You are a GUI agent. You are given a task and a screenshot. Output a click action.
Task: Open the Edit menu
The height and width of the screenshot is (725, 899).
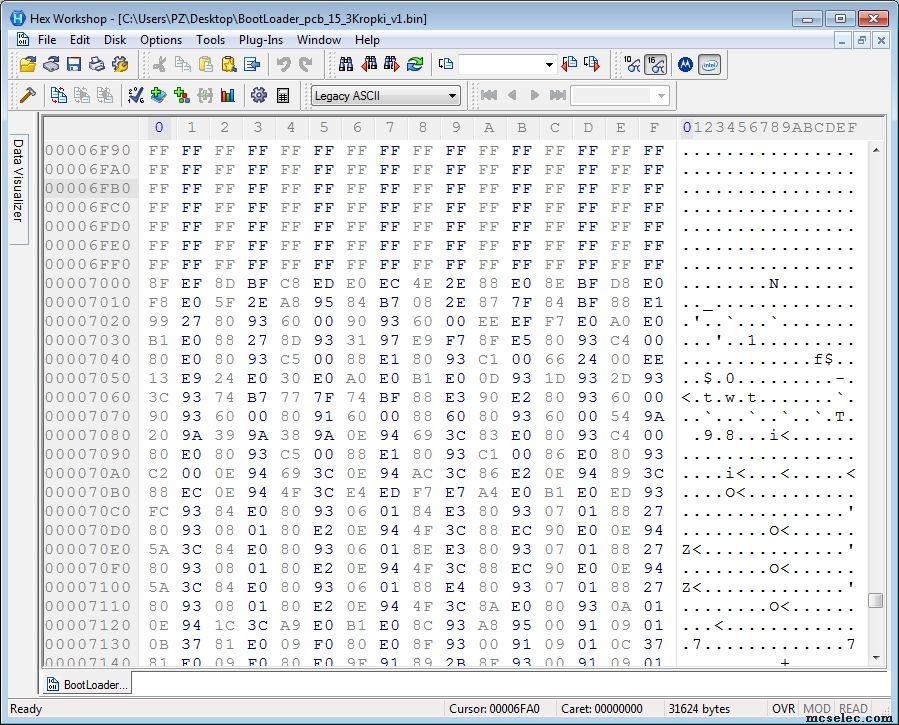tap(80, 40)
